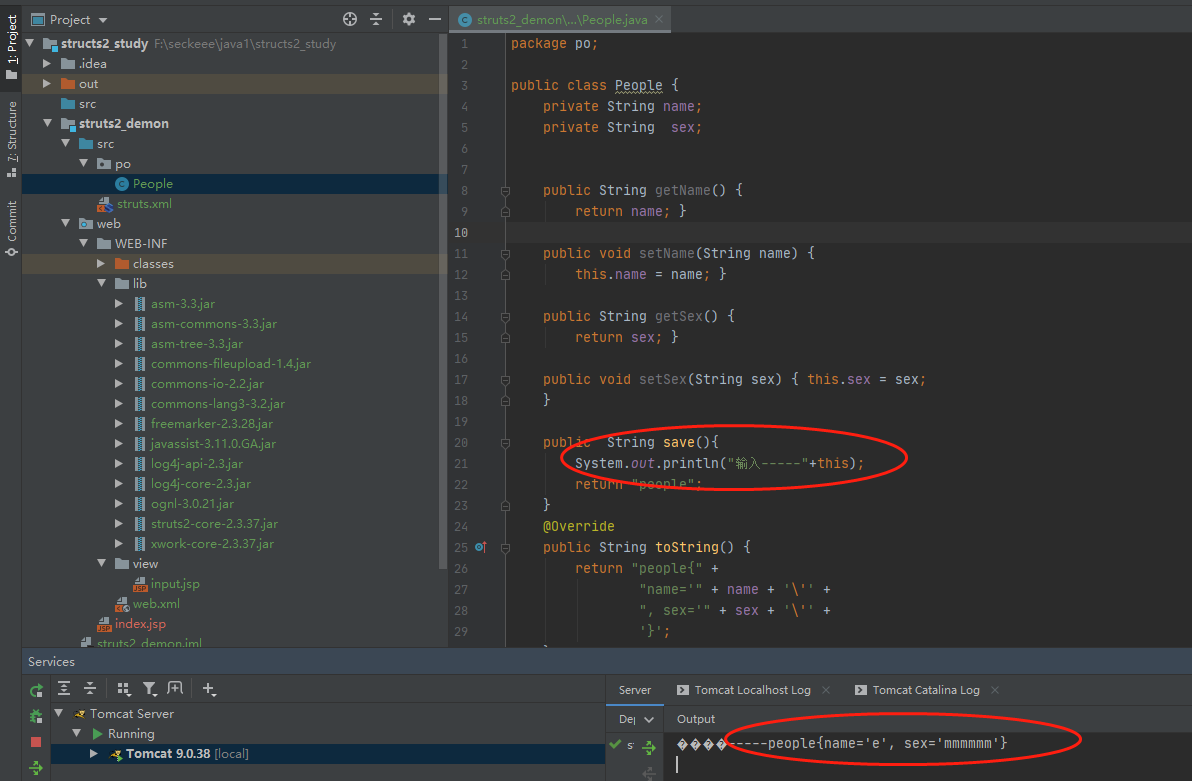Select web.xml in the tree

[x=156, y=603]
